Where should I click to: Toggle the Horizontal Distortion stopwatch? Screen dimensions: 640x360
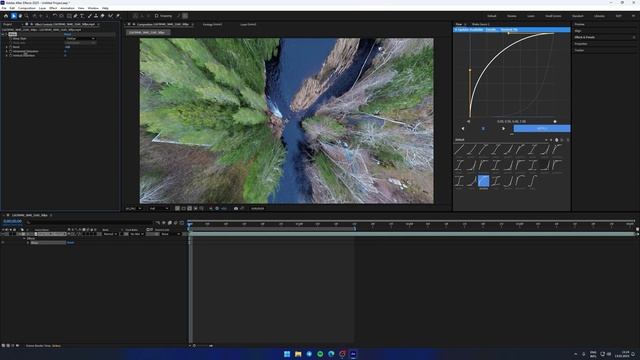(x=11, y=51)
